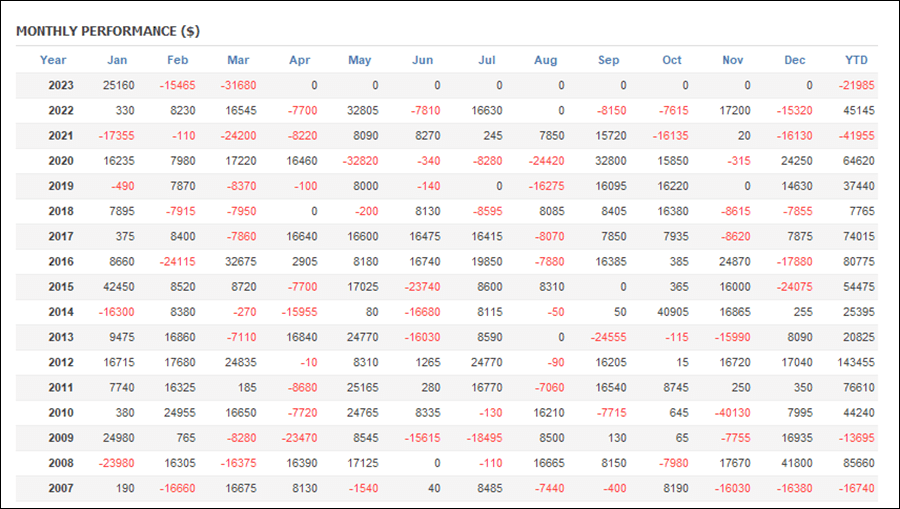The width and height of the screenshot is (900, 509).
Task: Click the Jan column header
Action: point(117,60)
